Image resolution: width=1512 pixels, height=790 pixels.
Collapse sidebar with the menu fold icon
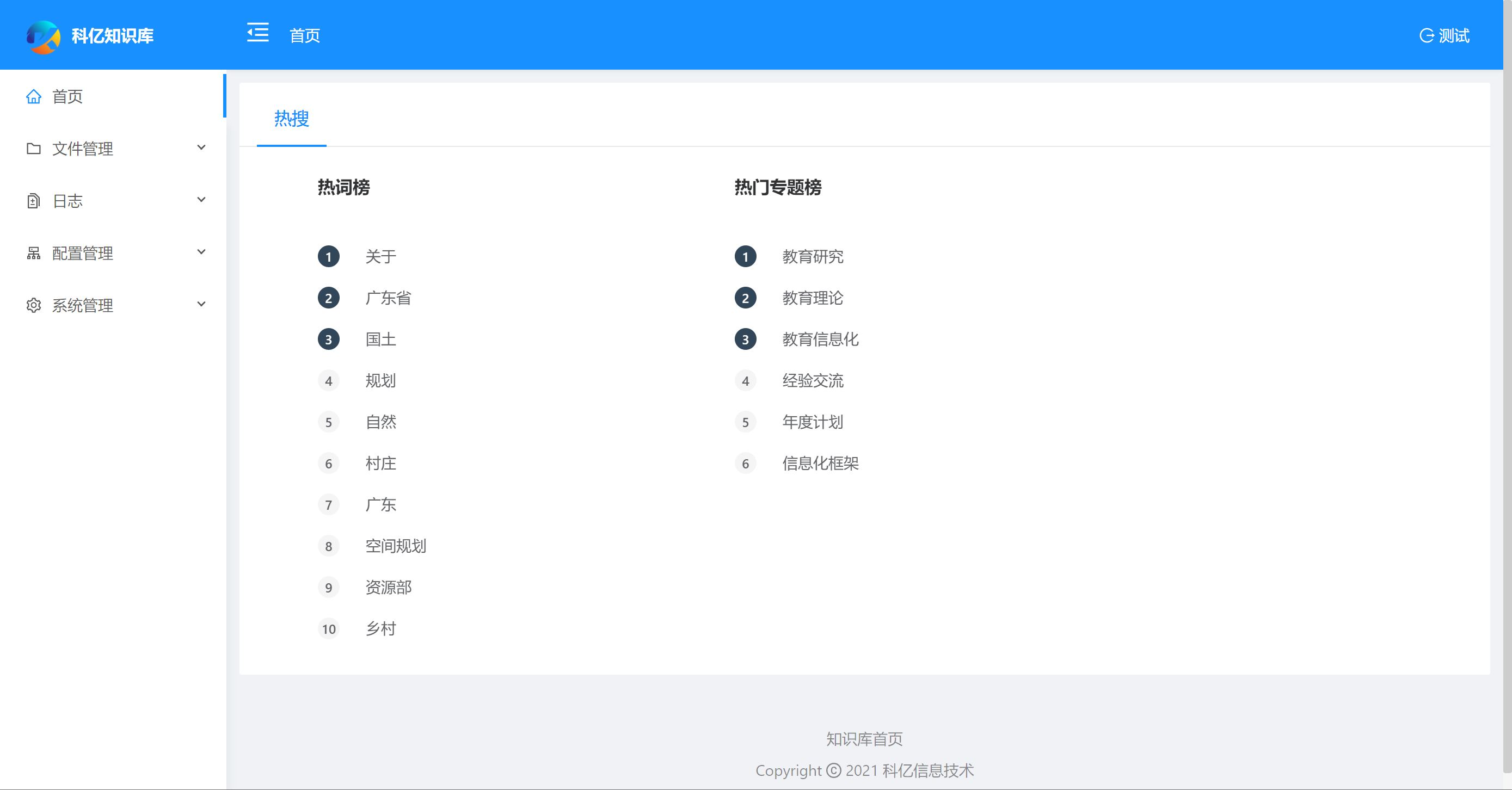click(257, 33)
